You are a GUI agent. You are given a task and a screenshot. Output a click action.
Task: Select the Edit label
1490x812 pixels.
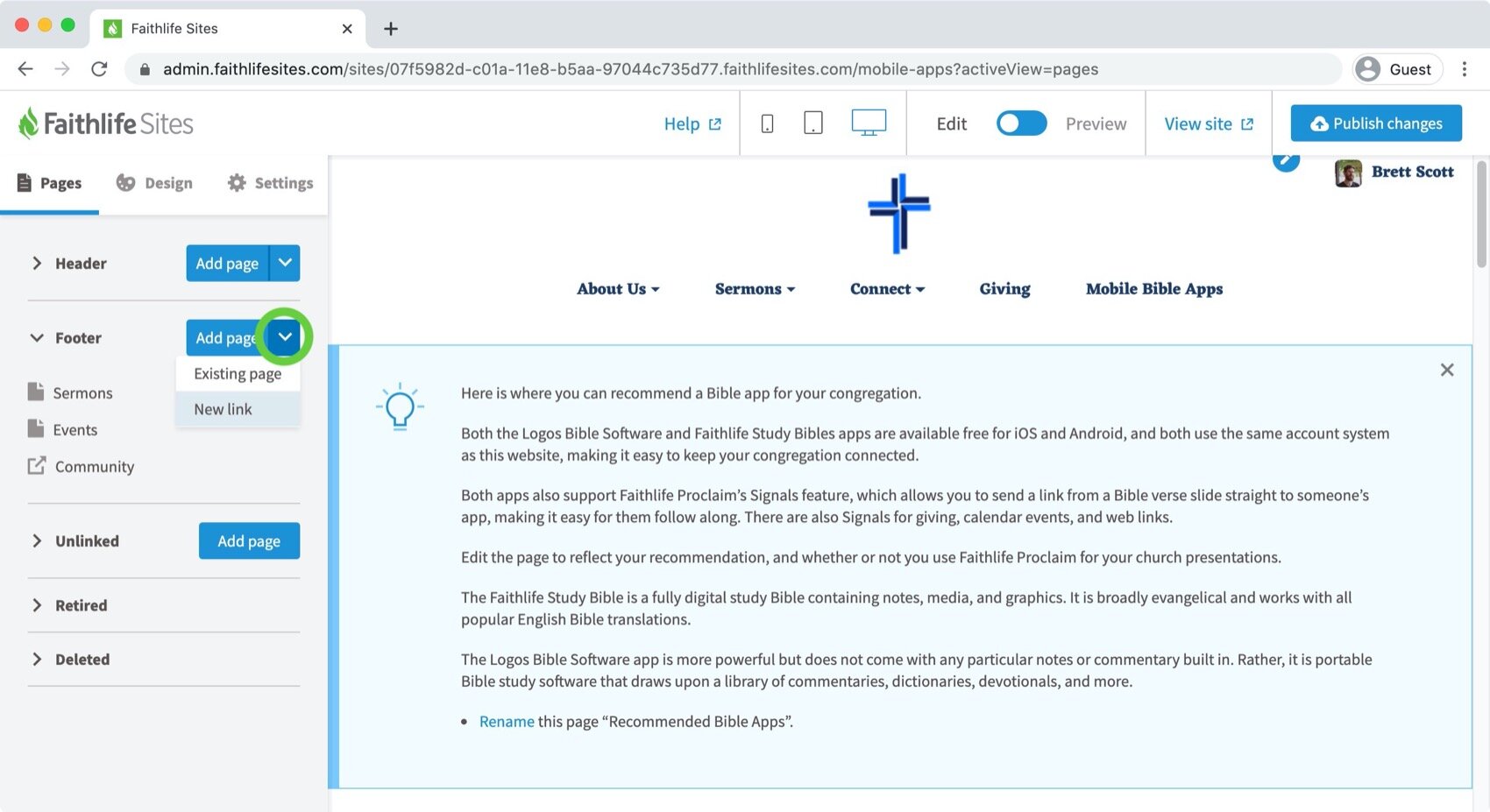point(951,124)
